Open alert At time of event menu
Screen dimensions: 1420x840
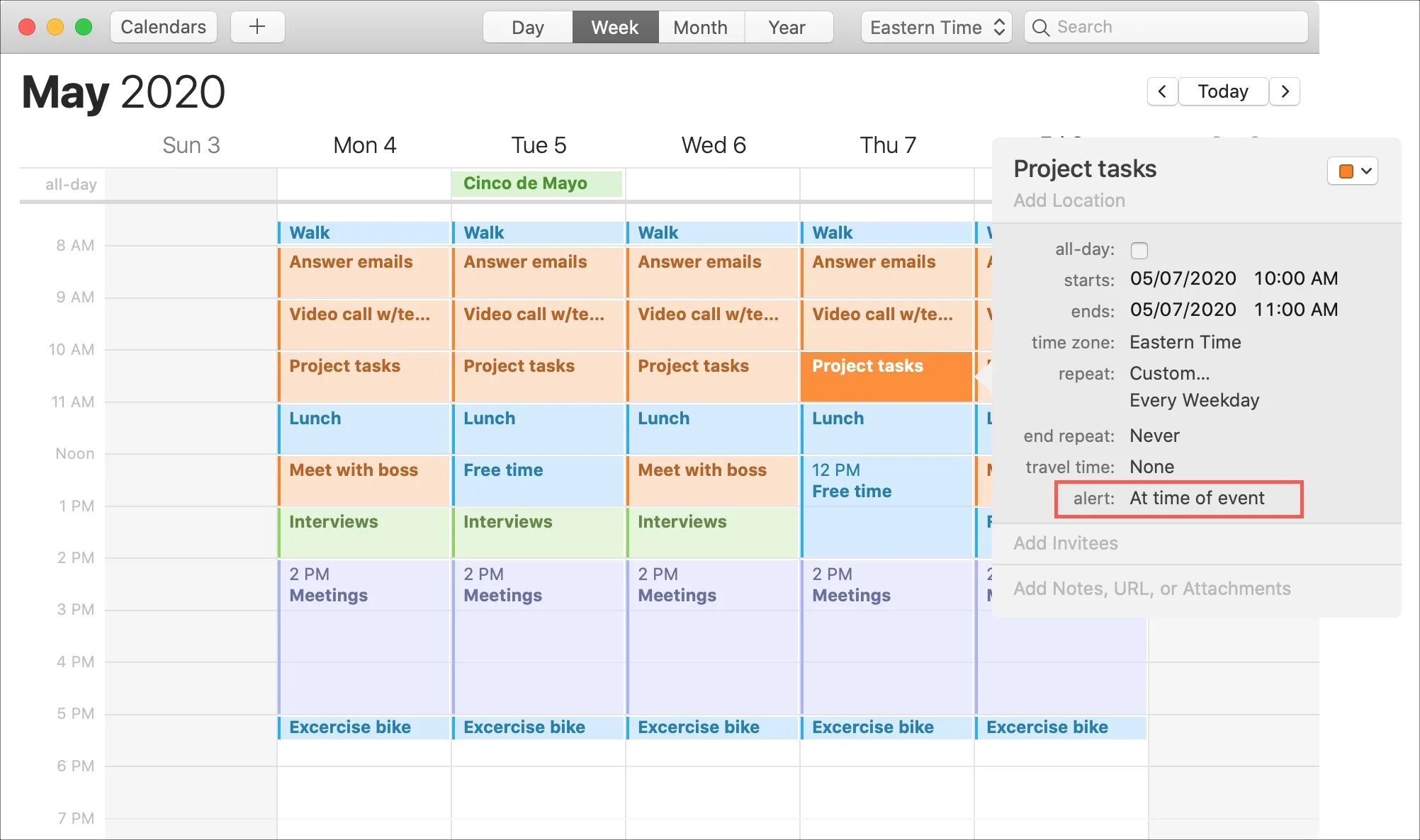(1196, 498)
